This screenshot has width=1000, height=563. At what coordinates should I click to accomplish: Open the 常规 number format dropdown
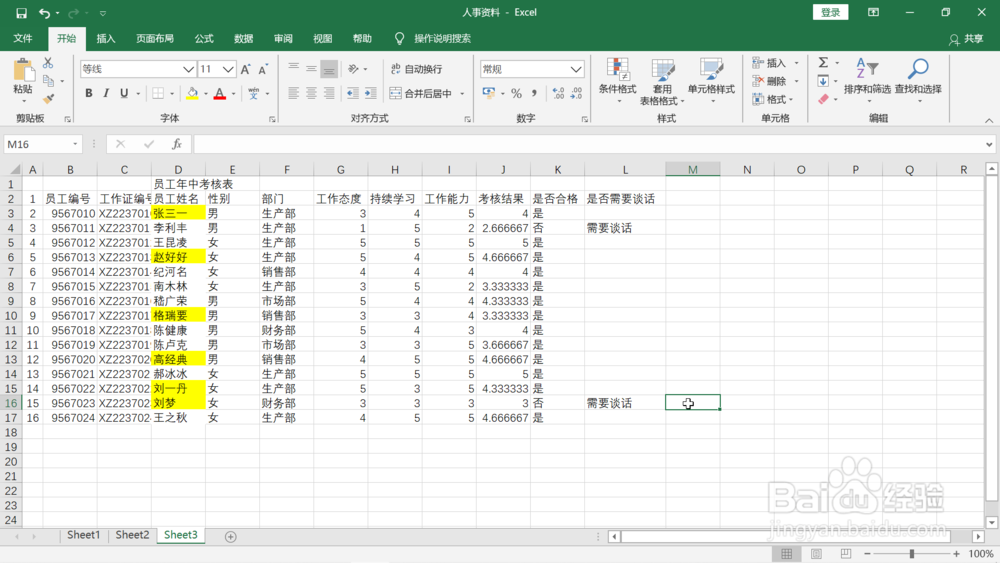576,69
